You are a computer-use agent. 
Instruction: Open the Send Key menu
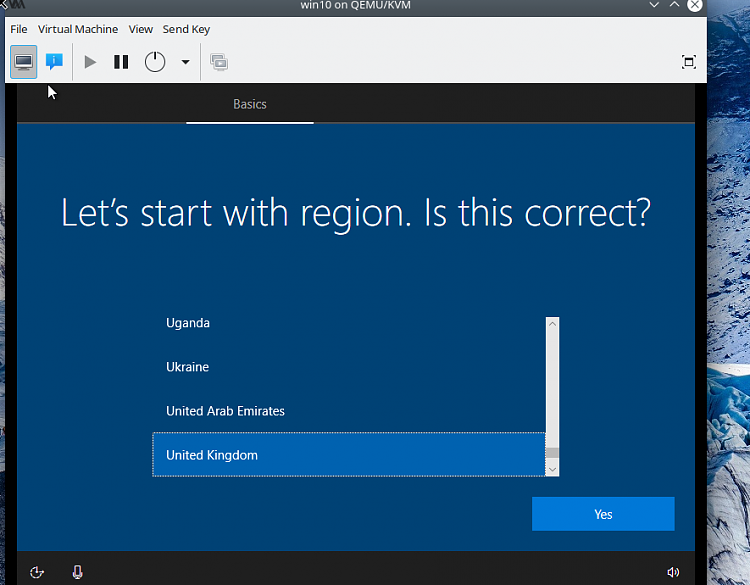pos(186,29)
